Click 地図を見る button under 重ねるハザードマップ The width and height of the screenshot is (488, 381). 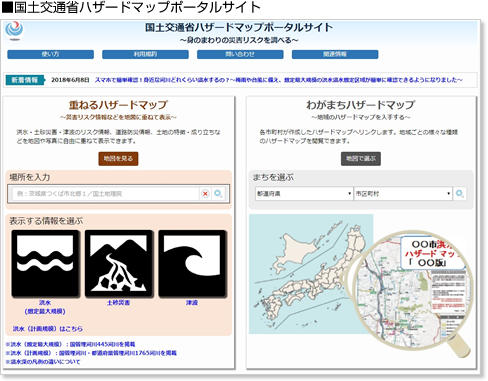click(x=118, y=159)
